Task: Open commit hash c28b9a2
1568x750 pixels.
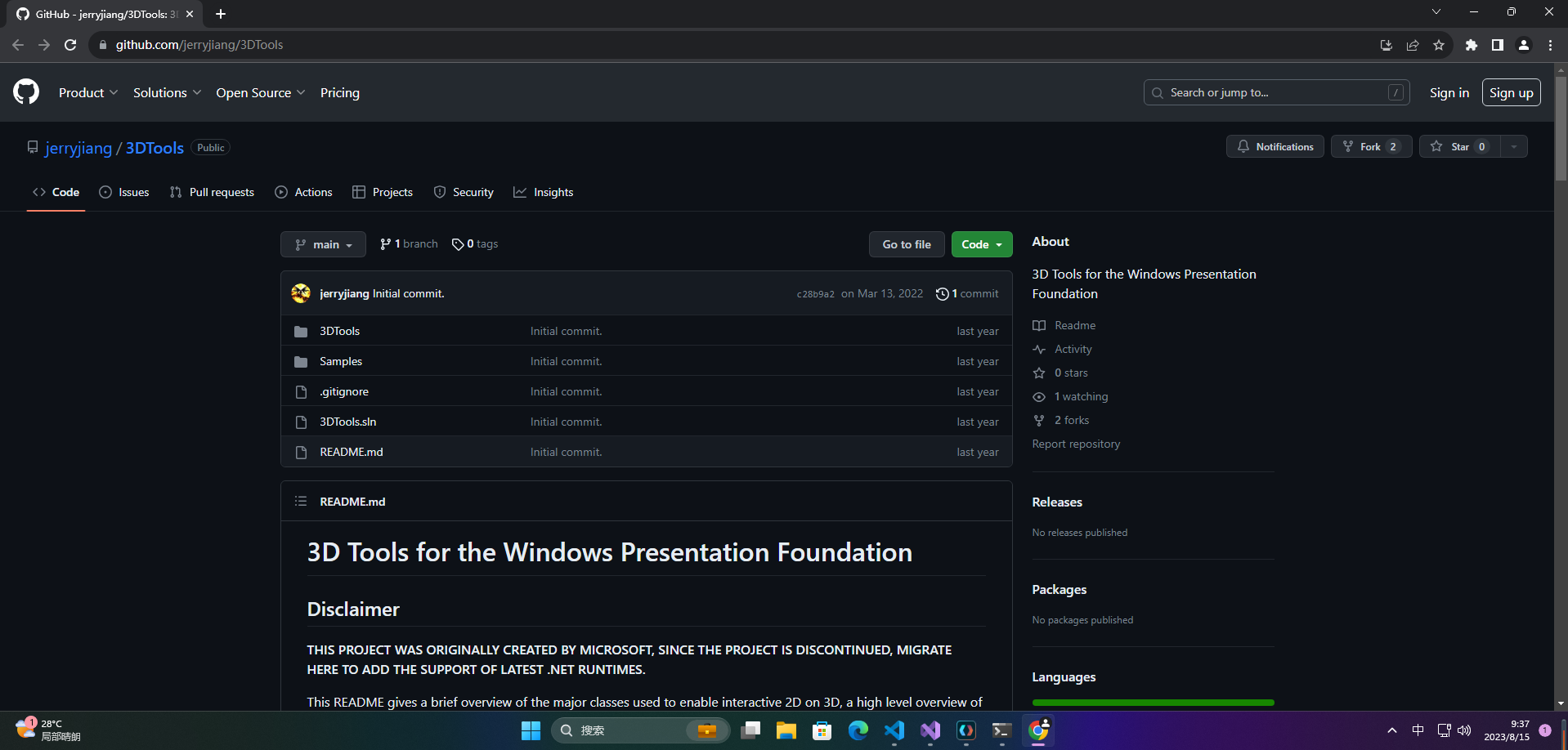Action: 815,294
